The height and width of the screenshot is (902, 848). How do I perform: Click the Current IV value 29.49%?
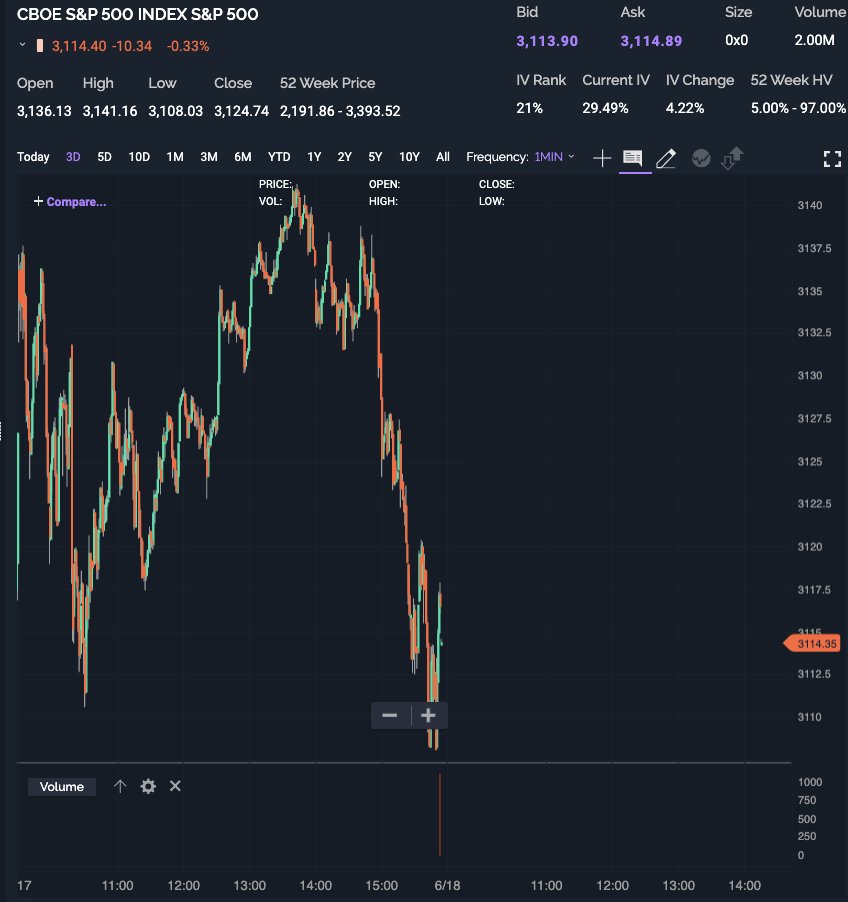pyautogui.click(x=605, y=108)
